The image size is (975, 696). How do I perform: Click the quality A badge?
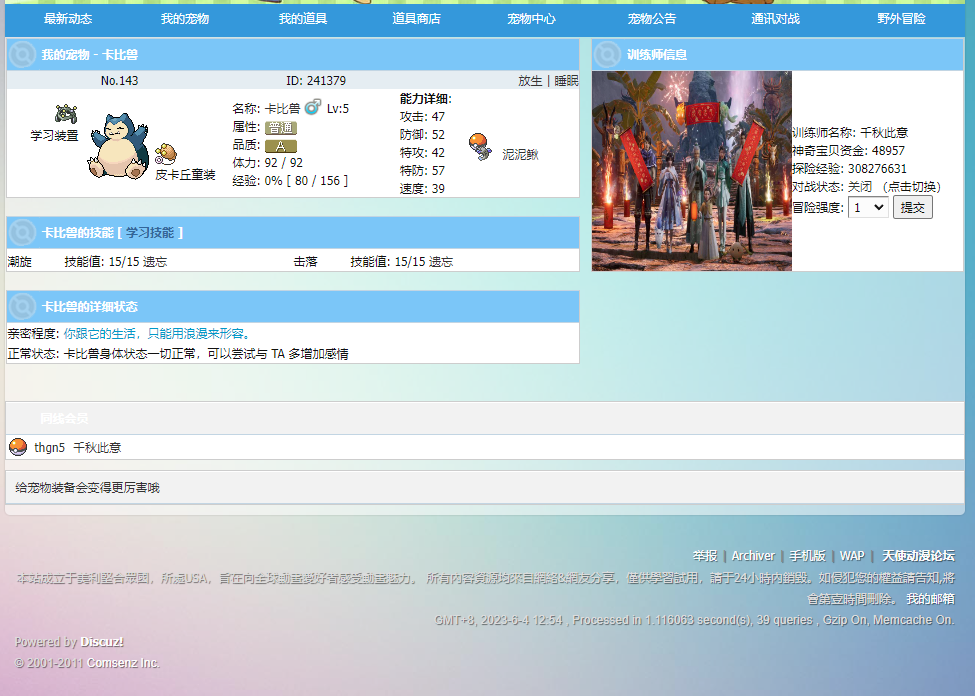tap(280, 146)
